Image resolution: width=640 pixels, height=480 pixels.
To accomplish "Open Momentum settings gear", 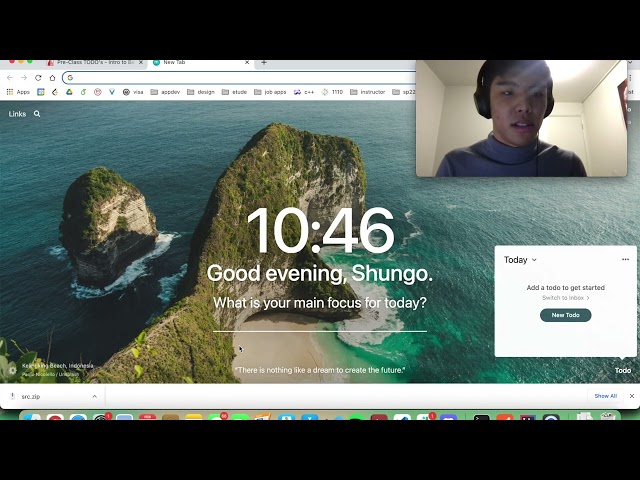I will [13, 370].
